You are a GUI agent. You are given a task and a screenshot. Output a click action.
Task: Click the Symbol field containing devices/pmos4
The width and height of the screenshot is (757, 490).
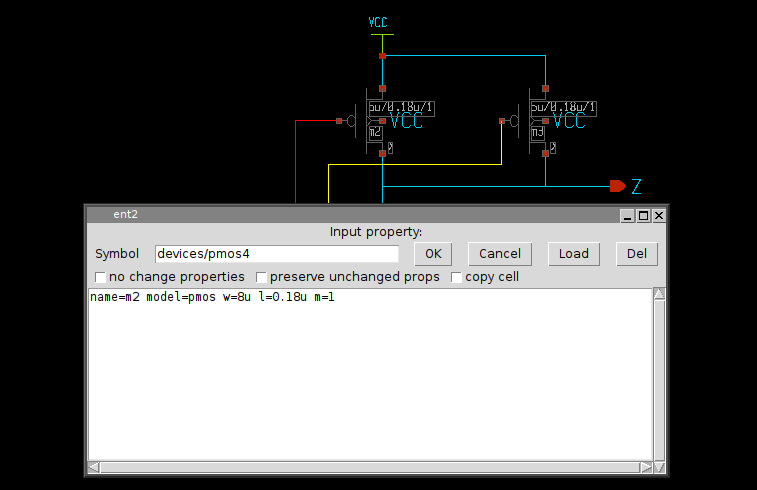(x=276, y=254)
